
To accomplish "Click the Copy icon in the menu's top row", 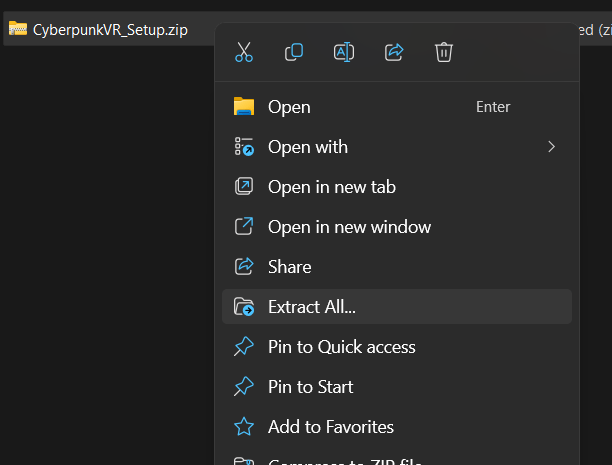I will click(294, 52).
